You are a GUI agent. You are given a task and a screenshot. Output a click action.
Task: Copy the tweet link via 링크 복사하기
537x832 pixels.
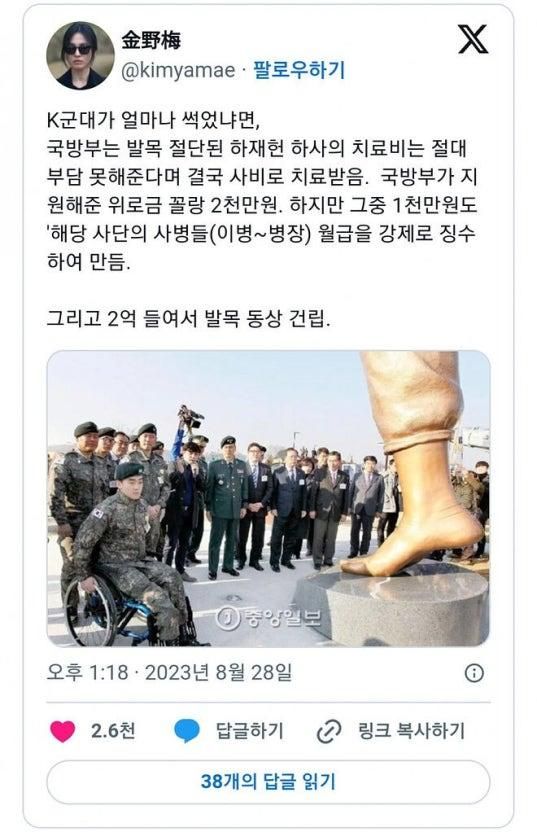click(411, 731)
